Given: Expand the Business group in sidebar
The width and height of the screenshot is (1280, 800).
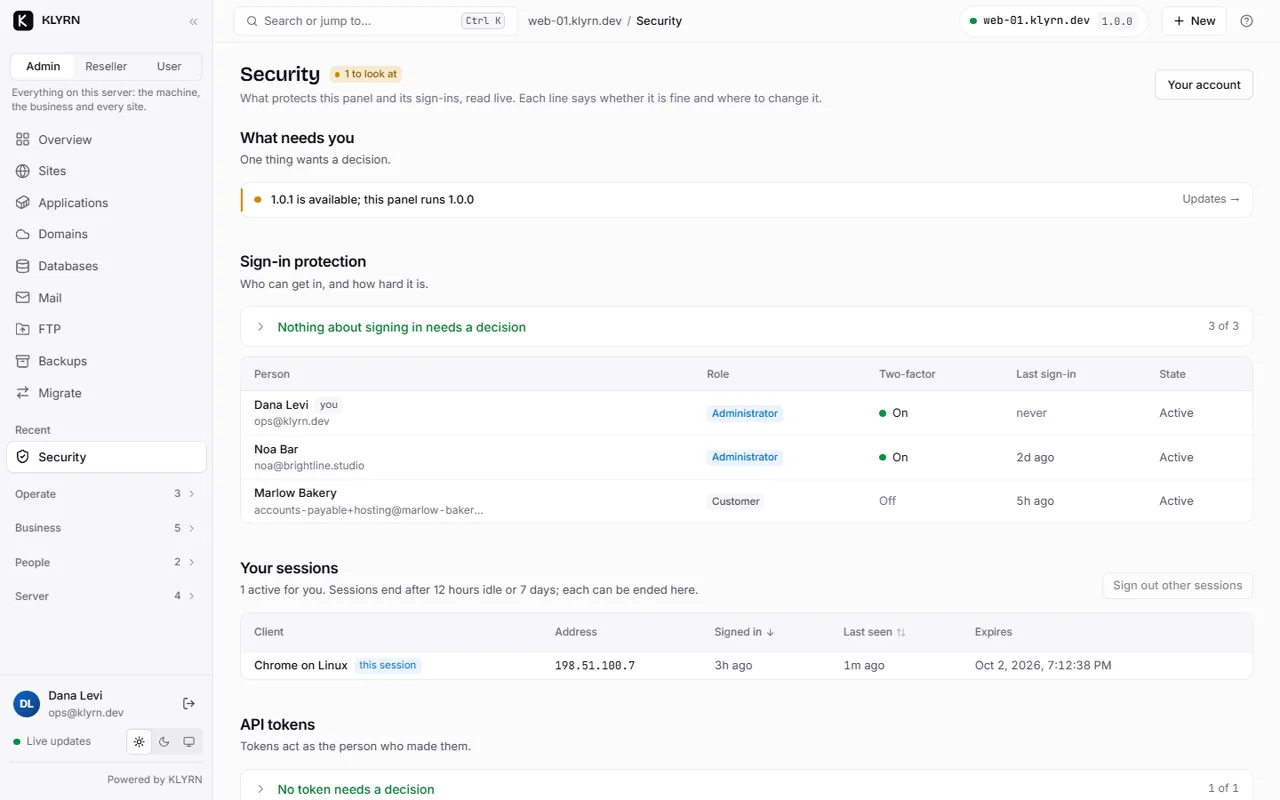Looking at the screenshot, I should click(106, 528).
